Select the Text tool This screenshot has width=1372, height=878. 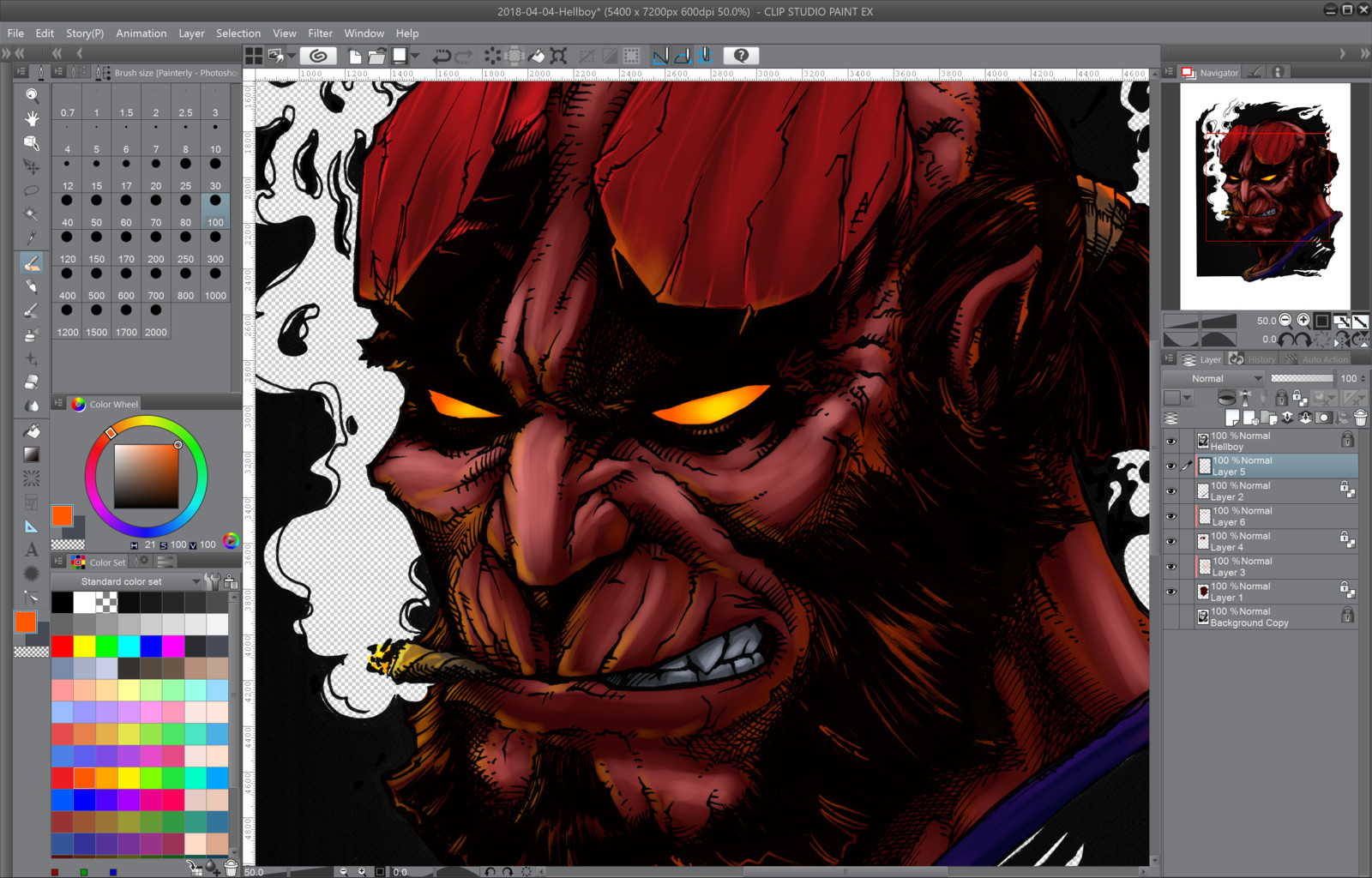[32, 550]
